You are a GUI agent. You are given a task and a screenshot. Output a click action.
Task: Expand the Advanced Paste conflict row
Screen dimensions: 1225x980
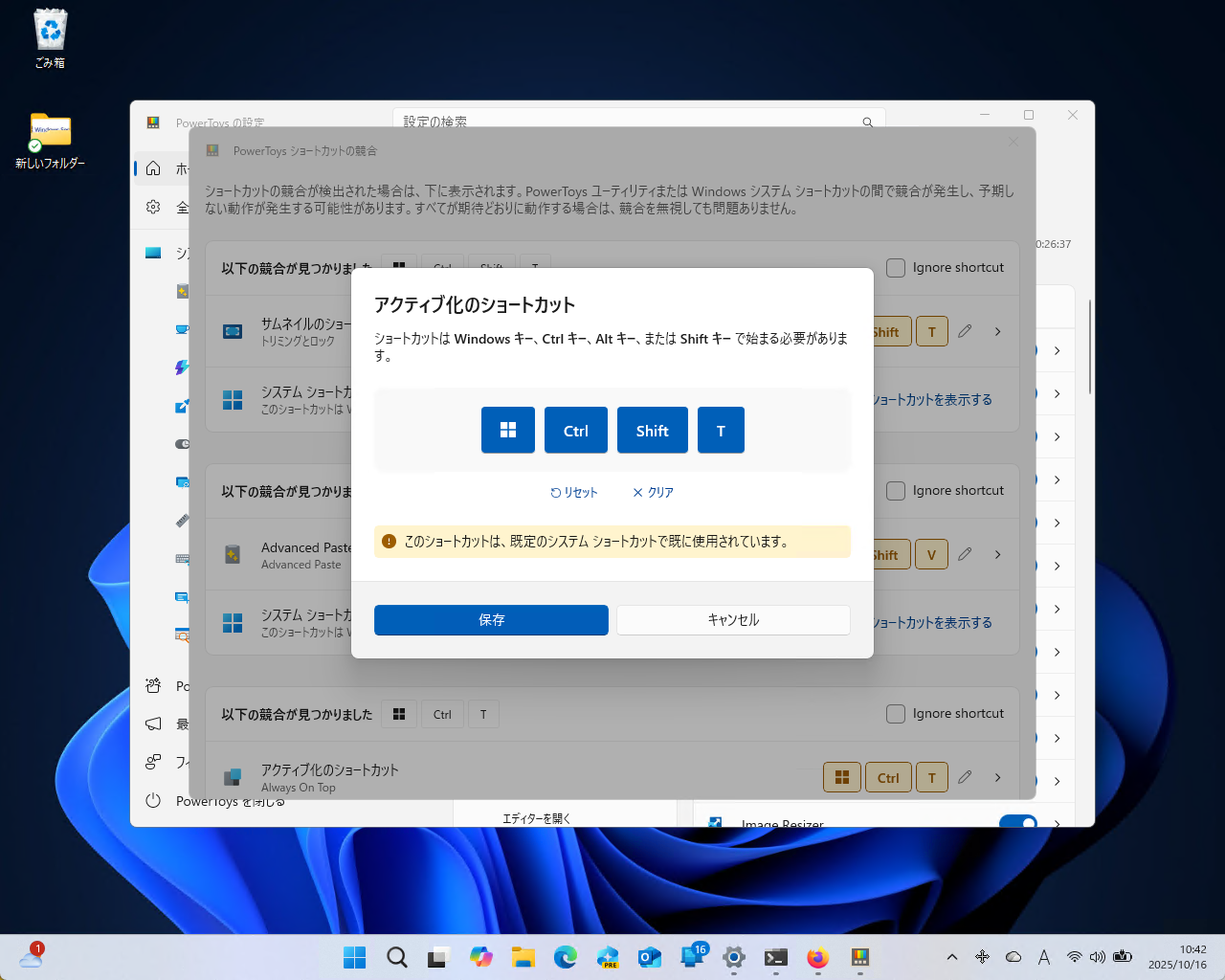(997, 554)
